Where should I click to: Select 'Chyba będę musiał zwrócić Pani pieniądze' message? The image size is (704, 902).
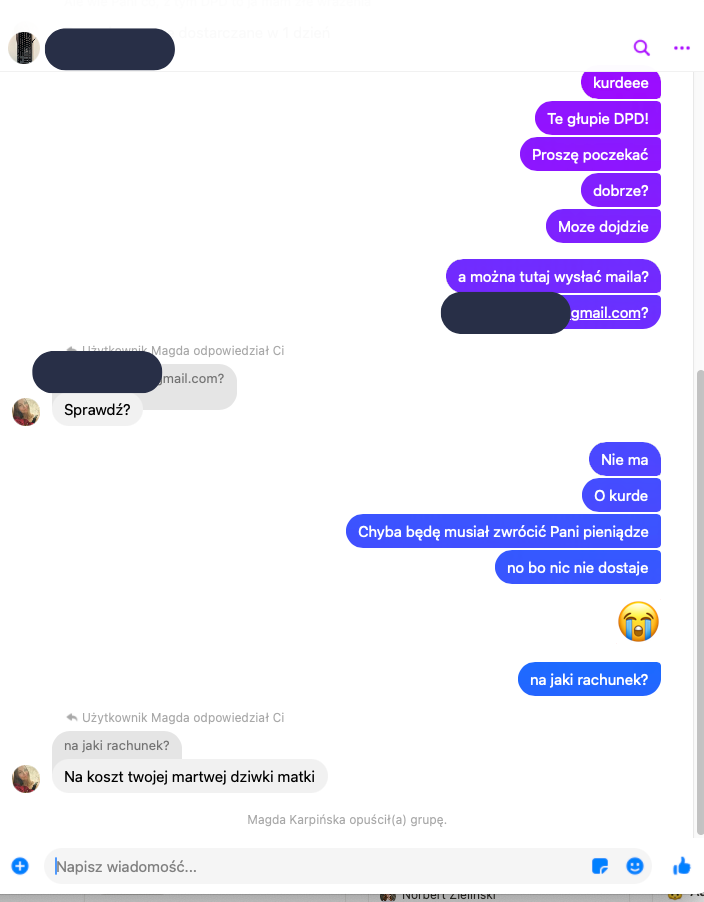point(503,531)
